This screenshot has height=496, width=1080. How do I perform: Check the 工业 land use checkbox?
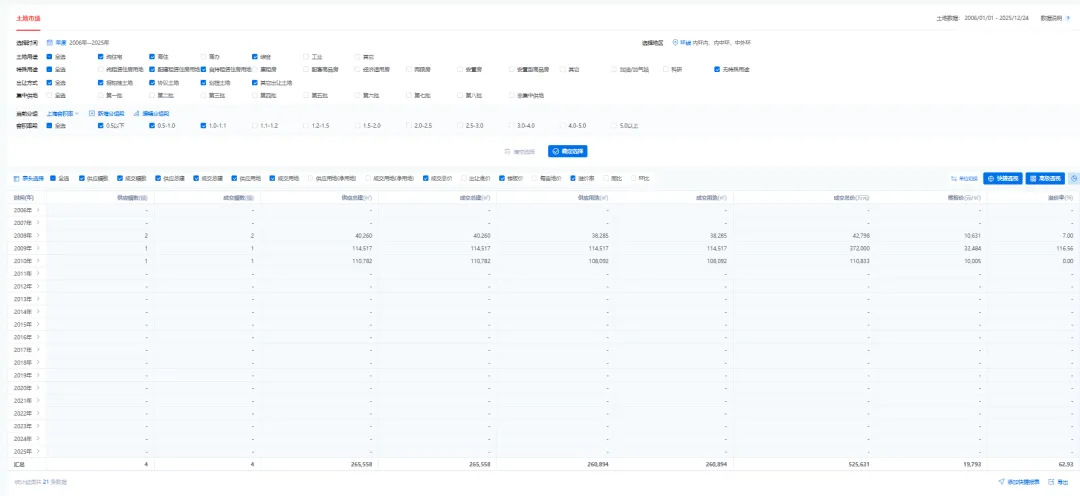[306, 56]
